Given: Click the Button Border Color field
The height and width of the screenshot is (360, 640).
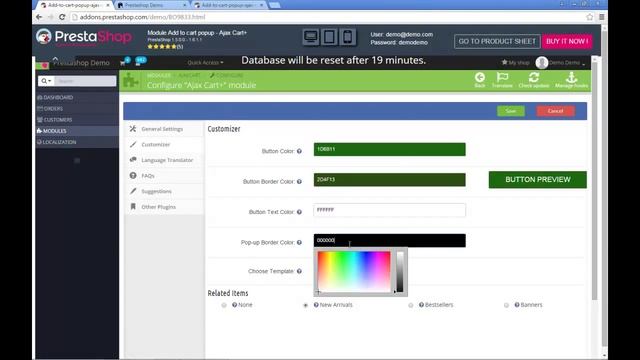Looking at the screenshot, I should coord(389,180).
